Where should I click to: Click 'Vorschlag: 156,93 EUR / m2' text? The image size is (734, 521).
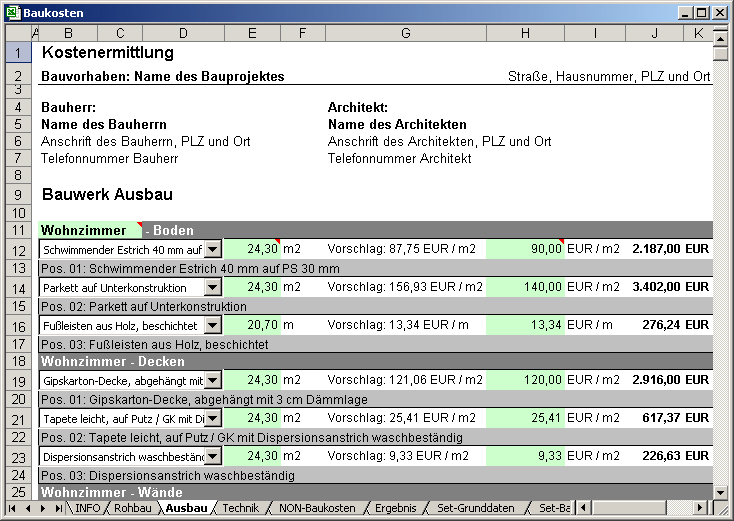(405, 287)
